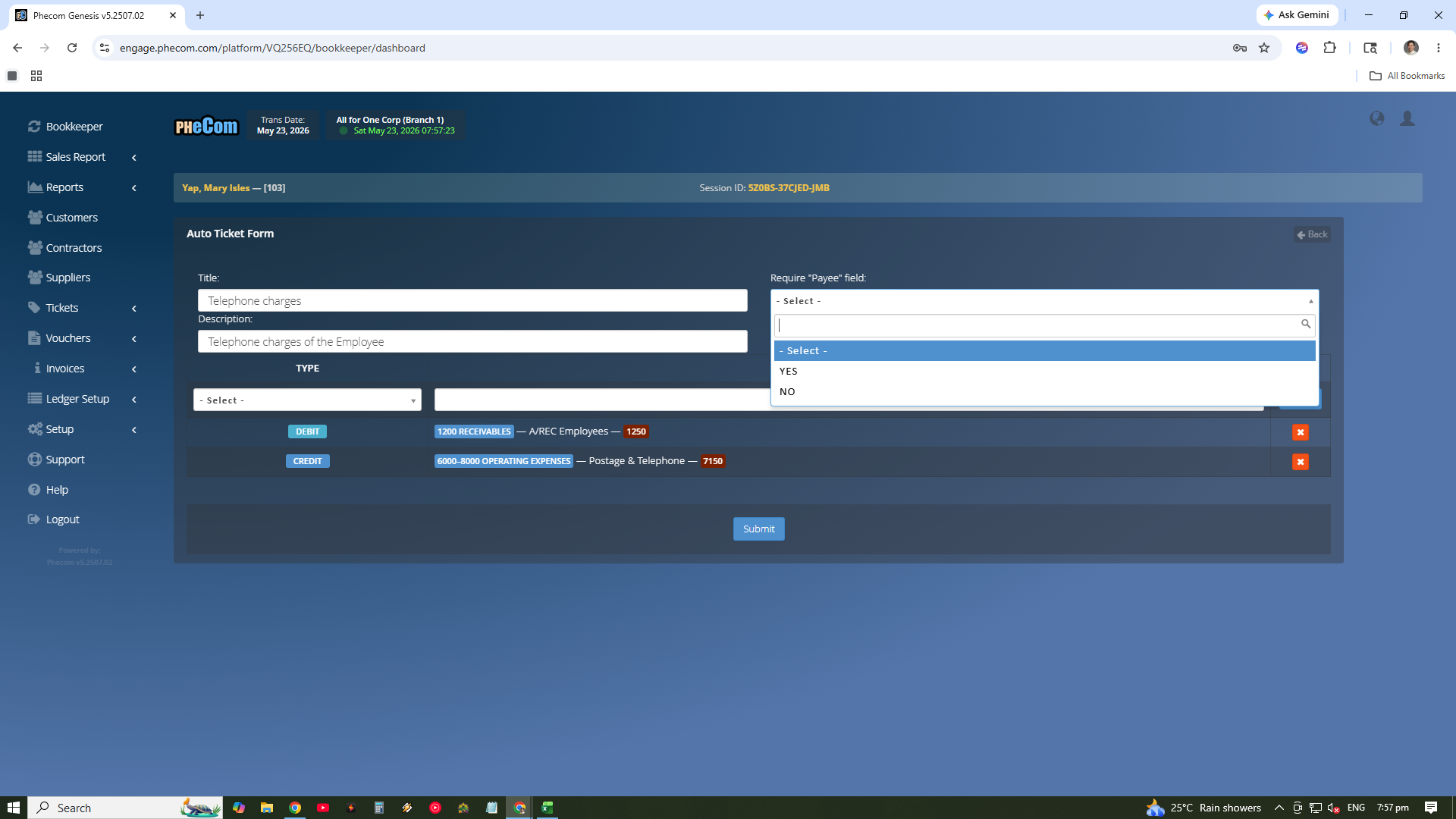Open the Sales Report menu

click(75, 157)
